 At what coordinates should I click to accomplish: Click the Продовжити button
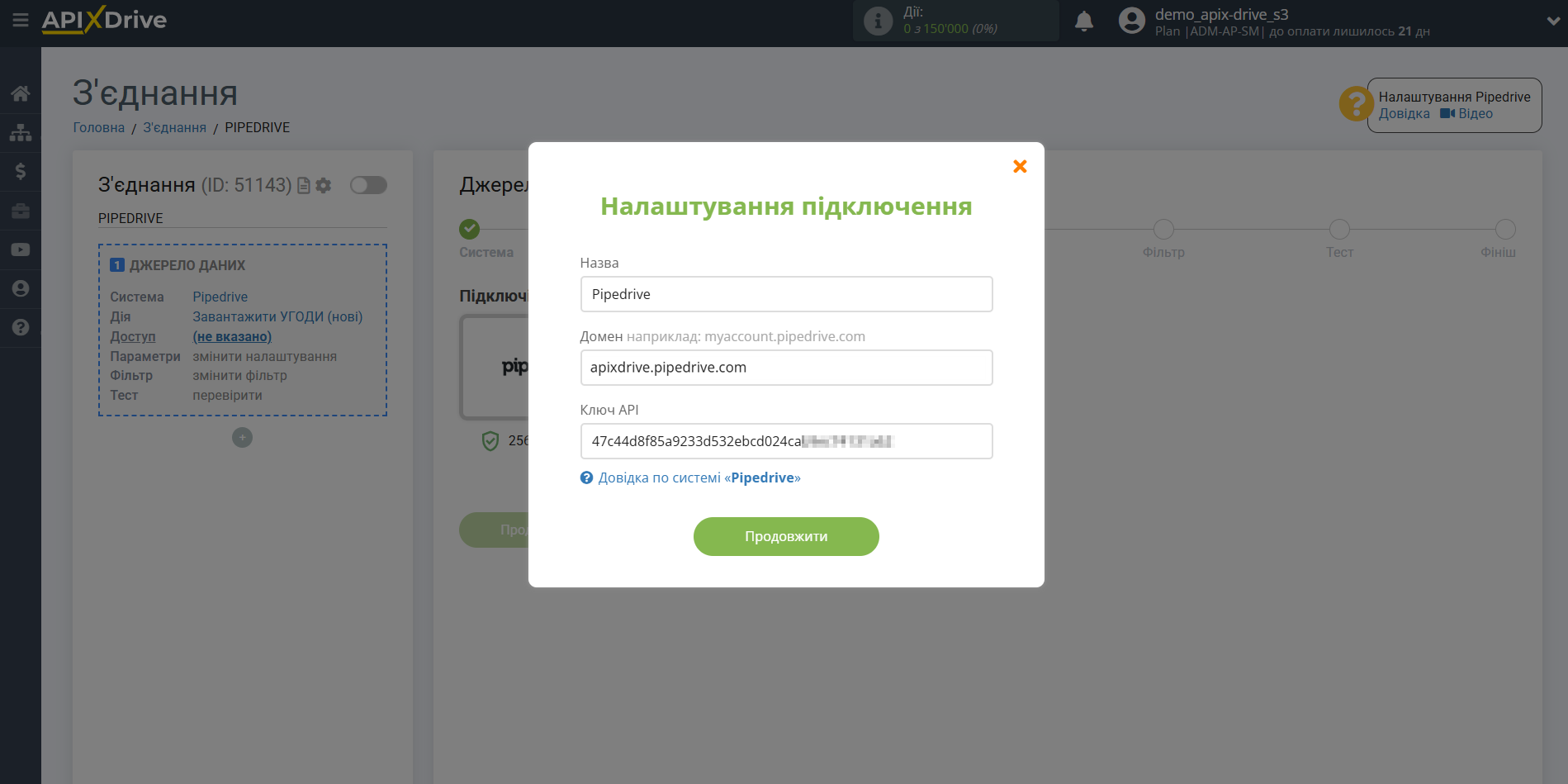[x=786, y=537]
